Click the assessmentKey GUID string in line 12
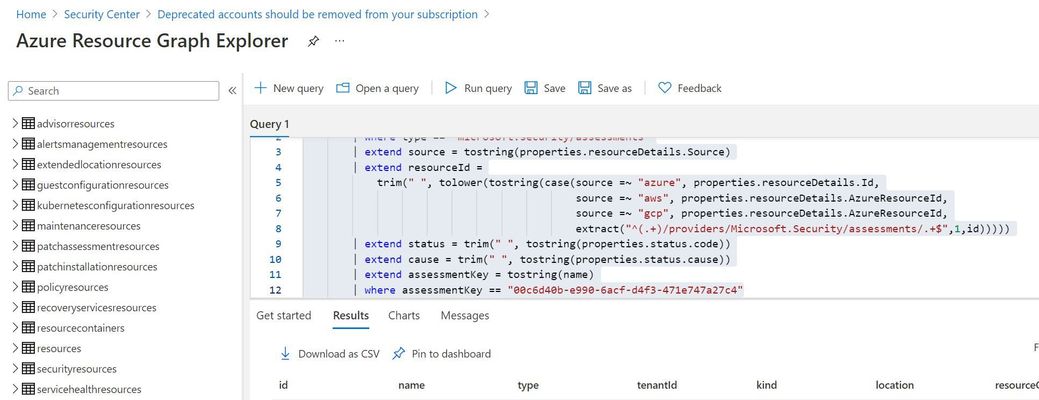1039x400 pixels. [626, 290]
